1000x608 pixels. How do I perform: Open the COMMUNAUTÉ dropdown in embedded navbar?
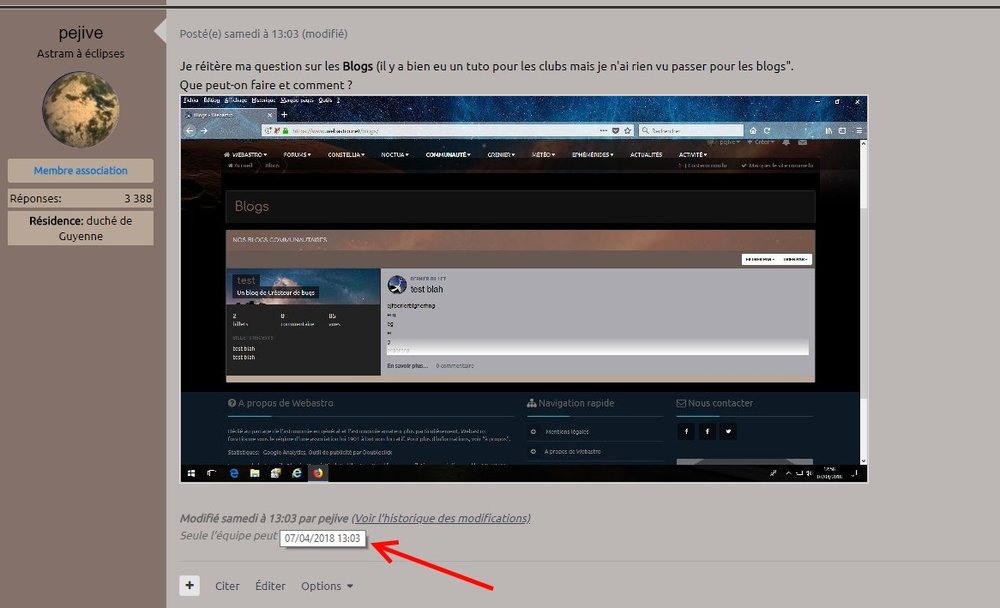pyautogui.click(x=448, y=154)
